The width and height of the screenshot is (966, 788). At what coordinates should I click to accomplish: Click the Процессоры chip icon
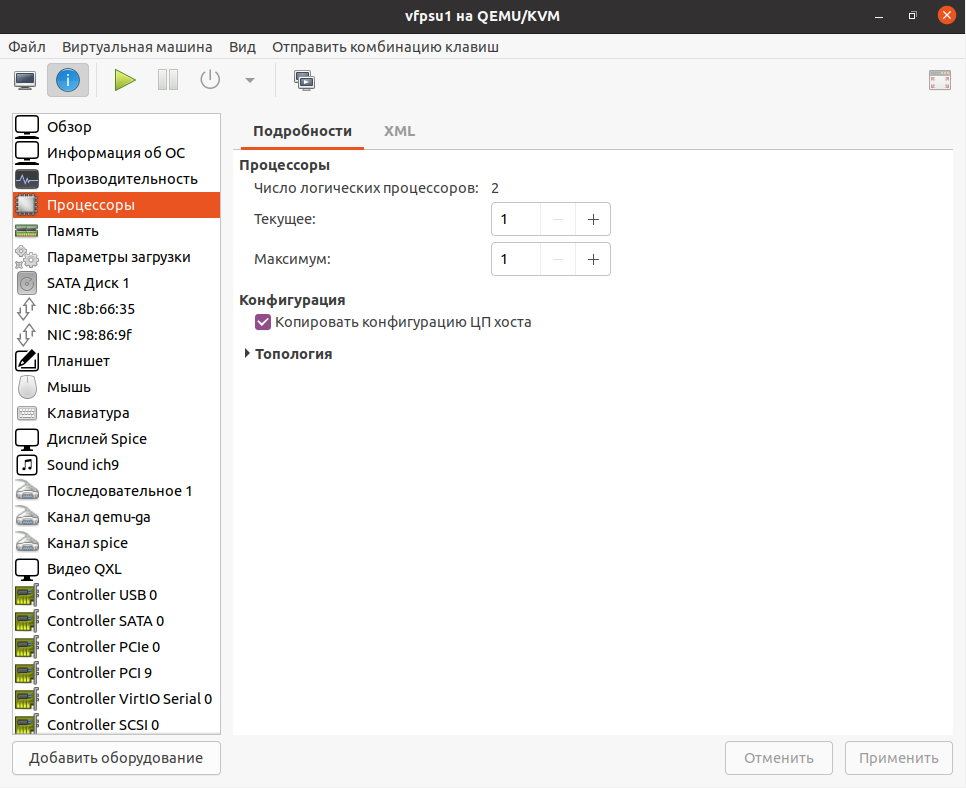point(27,205)
